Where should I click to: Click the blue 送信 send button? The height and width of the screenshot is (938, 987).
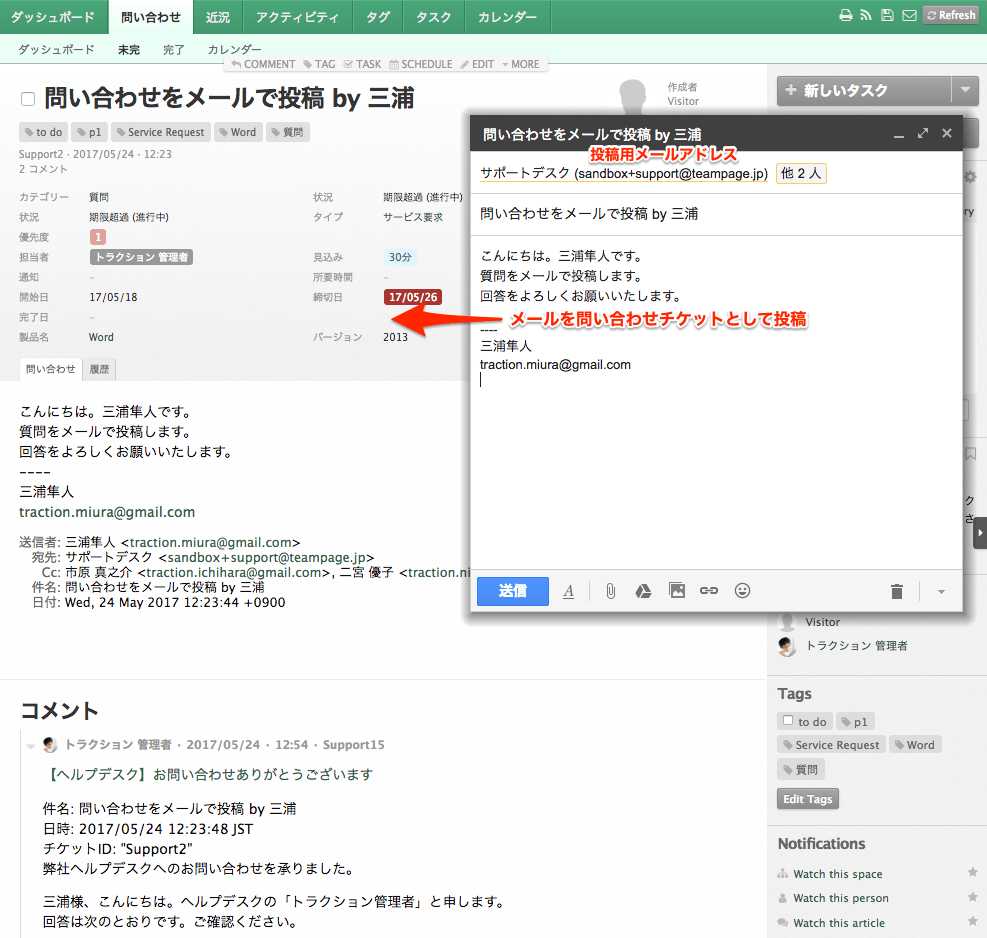(x=513, y=591)
